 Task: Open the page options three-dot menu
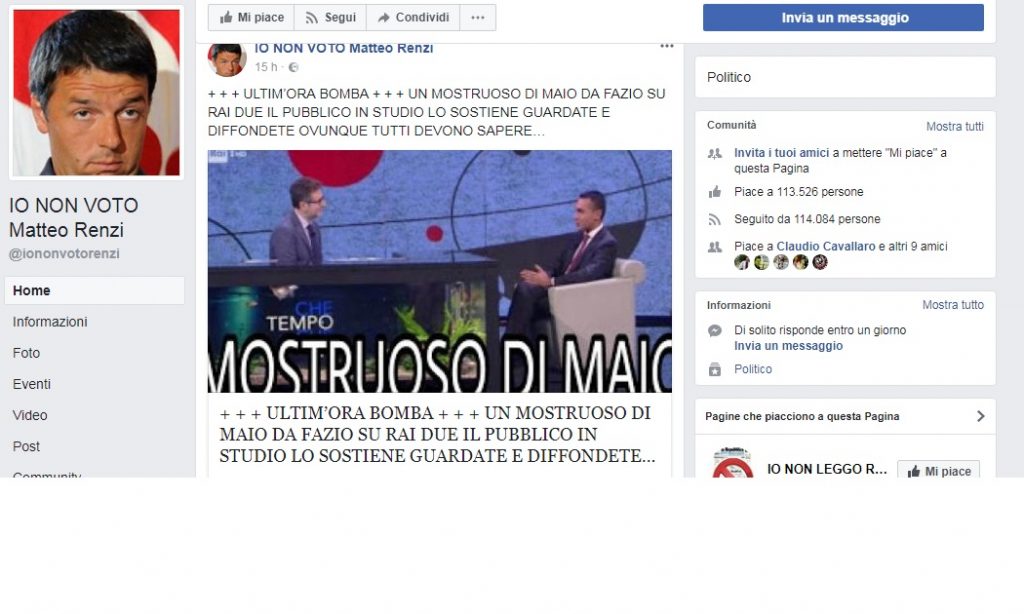pyautogui.click(x=478, y=18)
